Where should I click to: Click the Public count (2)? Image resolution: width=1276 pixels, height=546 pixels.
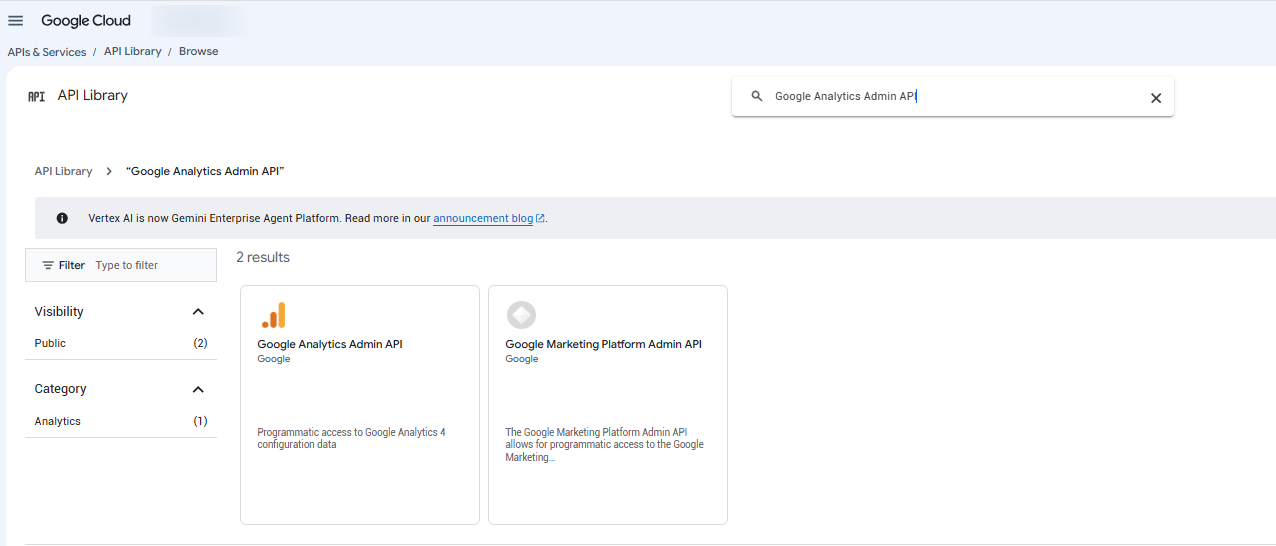point(200,343)
